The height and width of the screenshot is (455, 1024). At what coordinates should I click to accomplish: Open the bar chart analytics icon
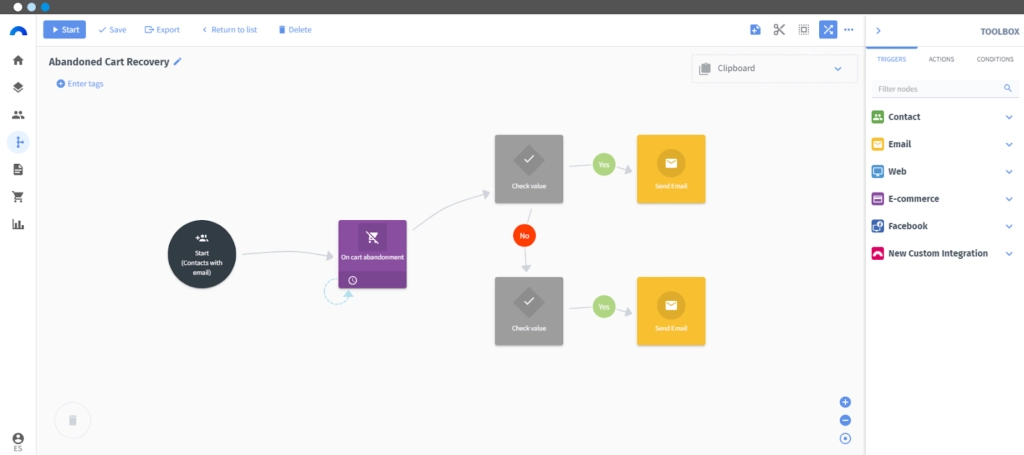(x=18, y=224)
